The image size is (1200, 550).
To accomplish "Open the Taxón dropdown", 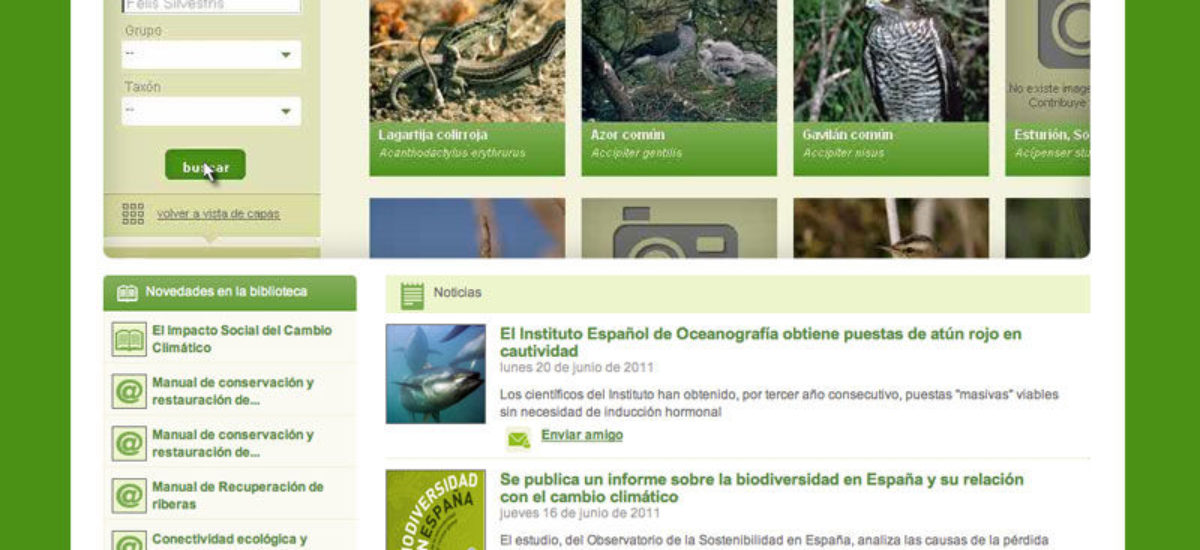I will coord(211,111).
